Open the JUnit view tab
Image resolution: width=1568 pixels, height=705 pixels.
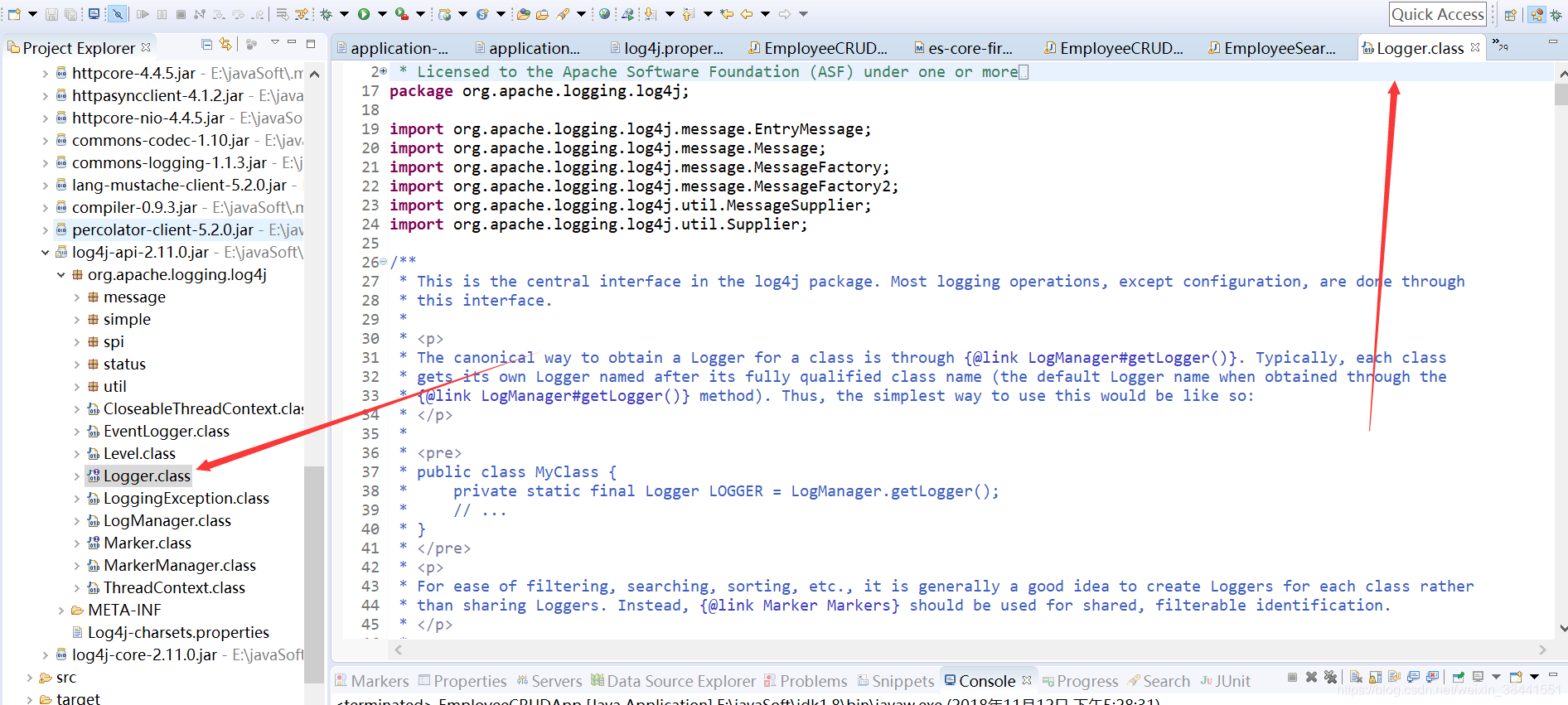1225,681
